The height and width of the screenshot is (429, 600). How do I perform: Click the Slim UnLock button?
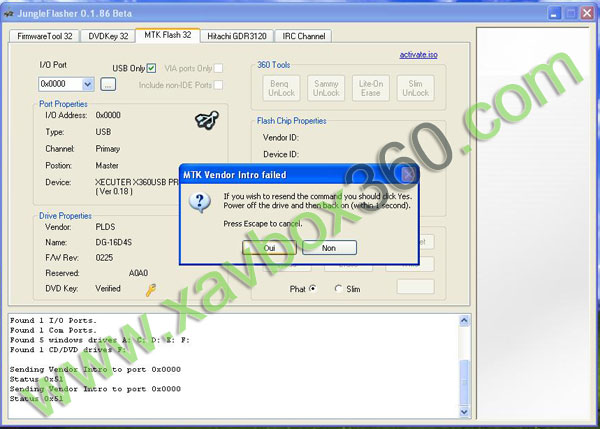416,88
